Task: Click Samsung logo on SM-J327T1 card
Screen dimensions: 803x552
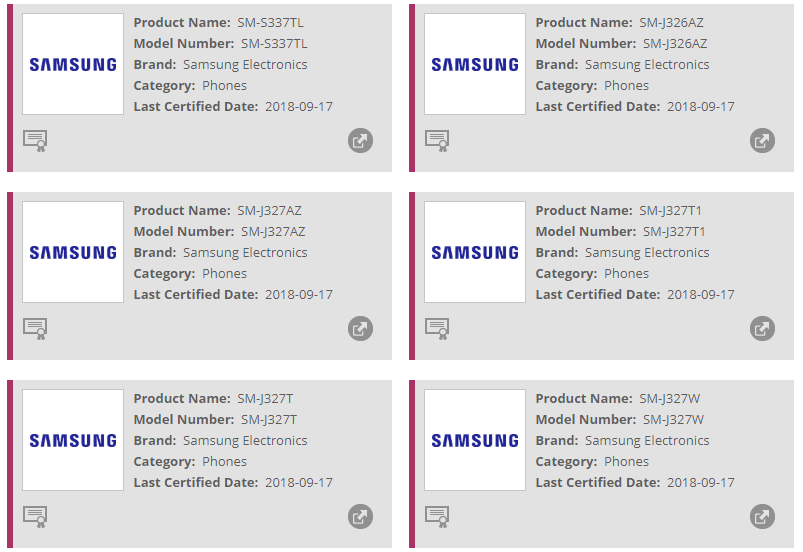Action: (475, 252)
